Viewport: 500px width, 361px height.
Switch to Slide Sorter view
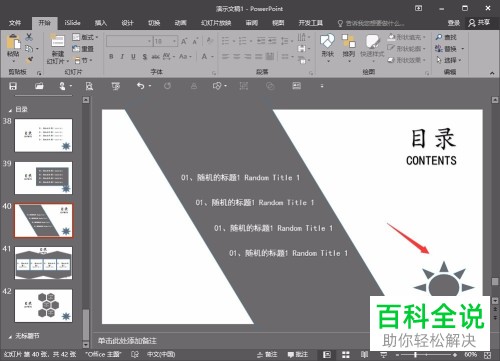tap(346, 355)
